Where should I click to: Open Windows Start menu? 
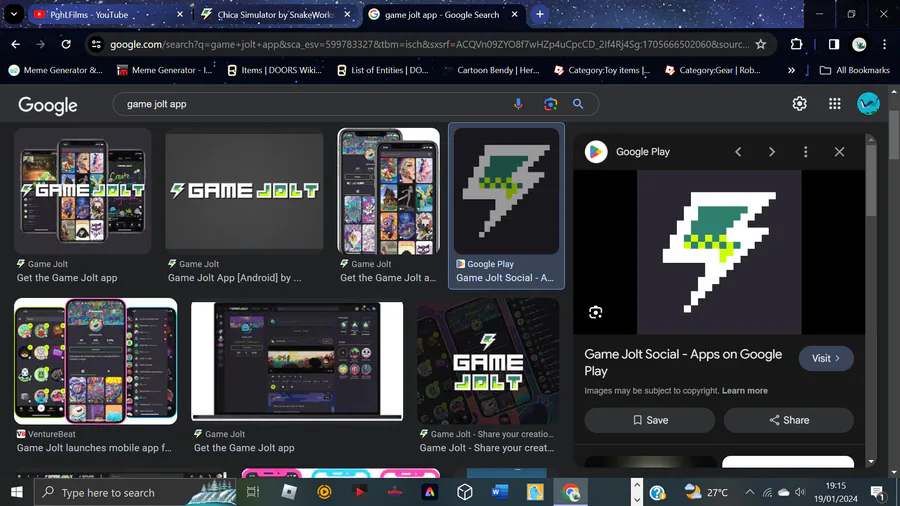pos(17,492)
